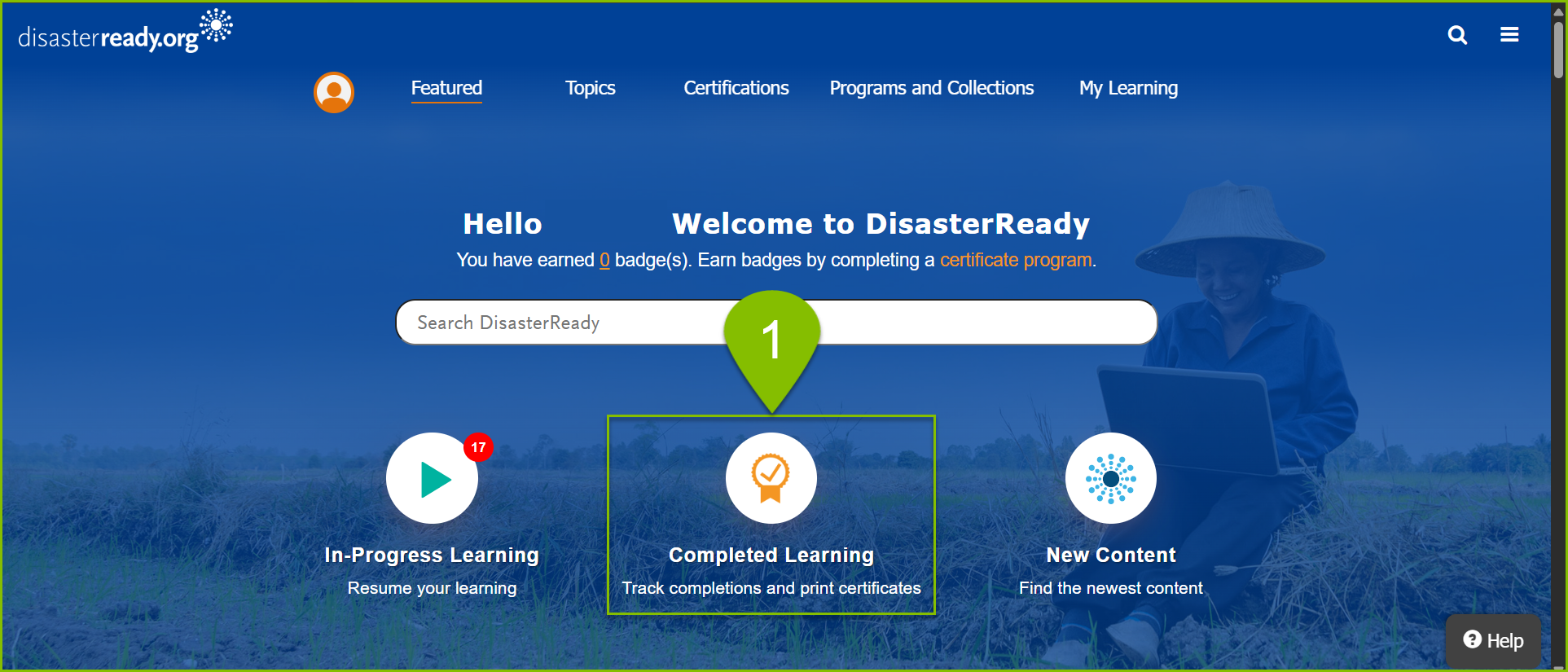
Task: Open the search magnifier icon in header
Action: [x=1457, y=35]
